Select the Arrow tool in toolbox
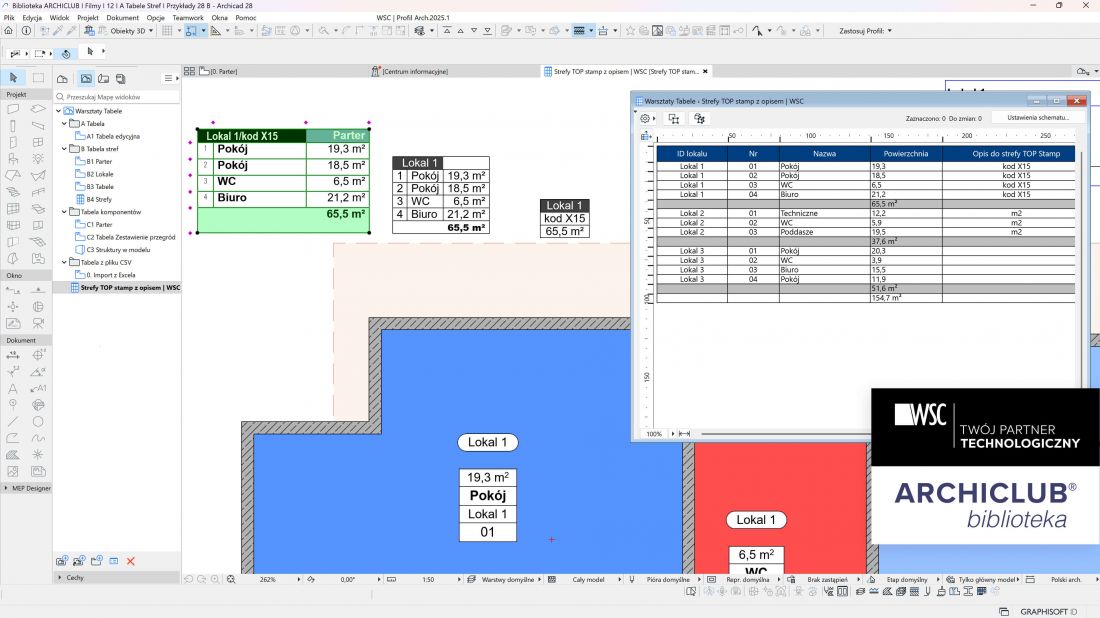The image size is (1100, 618). [x=13, y=78]
